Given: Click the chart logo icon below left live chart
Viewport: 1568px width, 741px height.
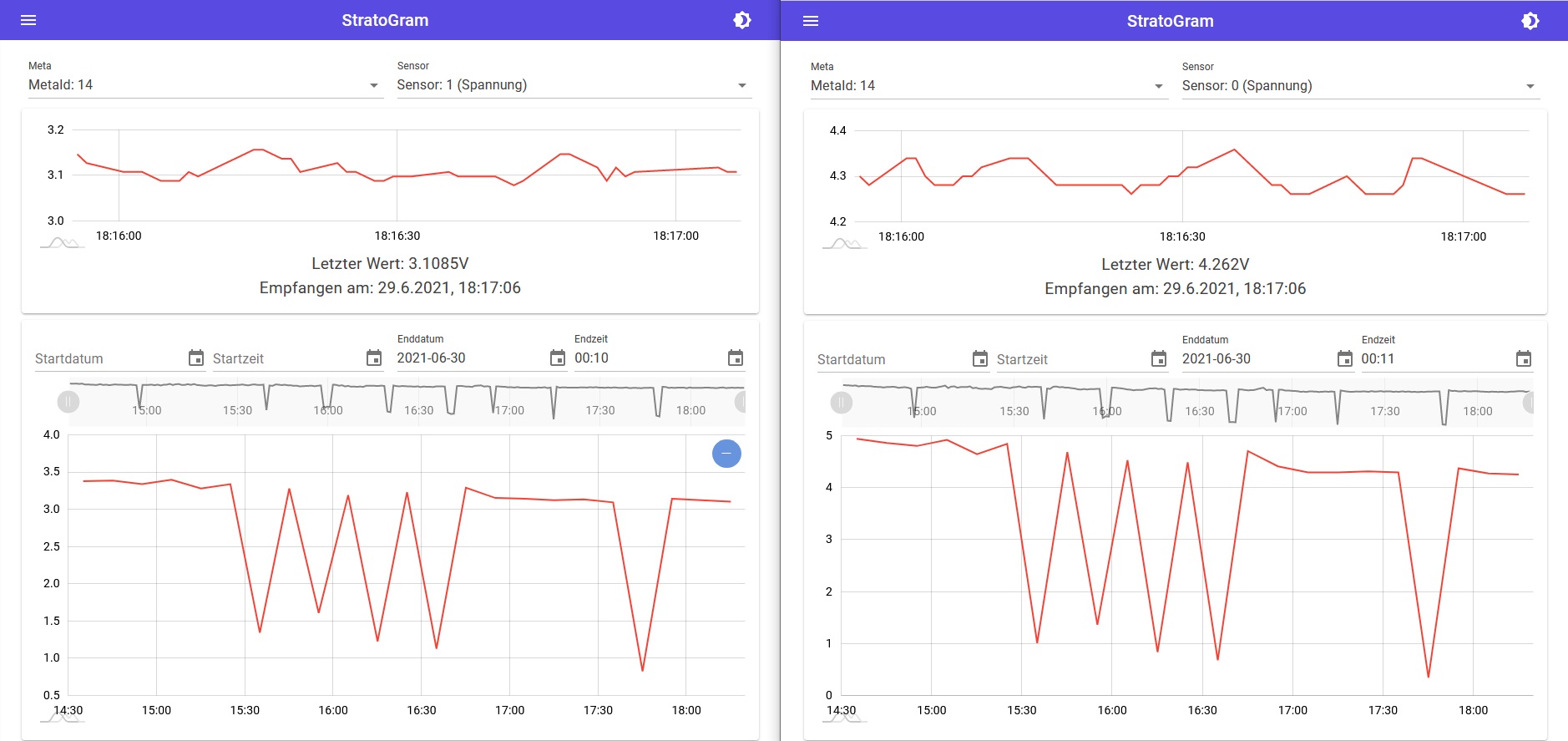Looking at the screenshot, I should (63, 243).
